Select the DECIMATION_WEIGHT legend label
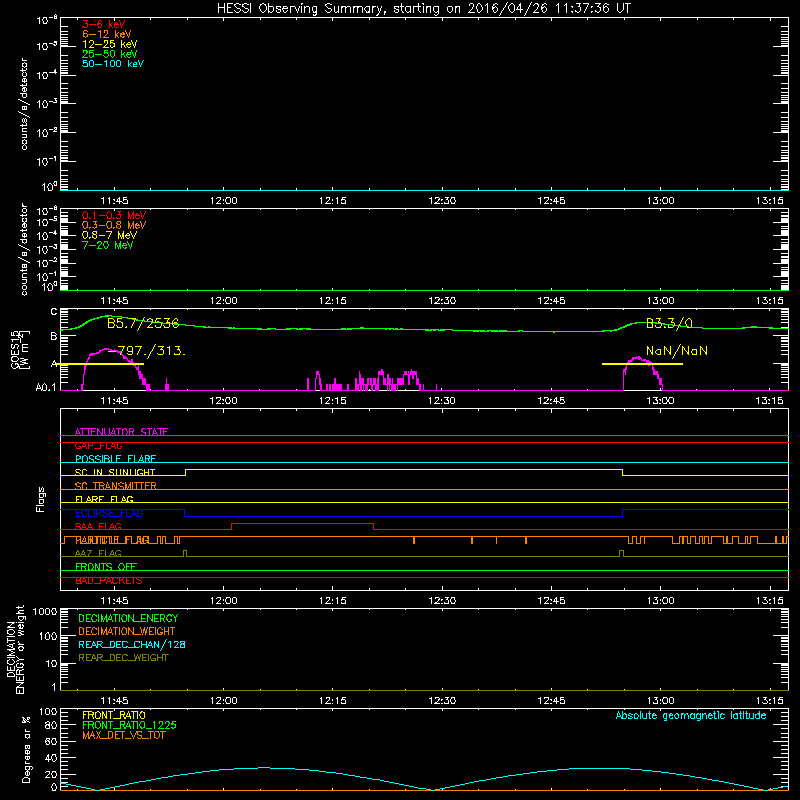800x800 pixels. pyautogui.click(x=127, y=631)
